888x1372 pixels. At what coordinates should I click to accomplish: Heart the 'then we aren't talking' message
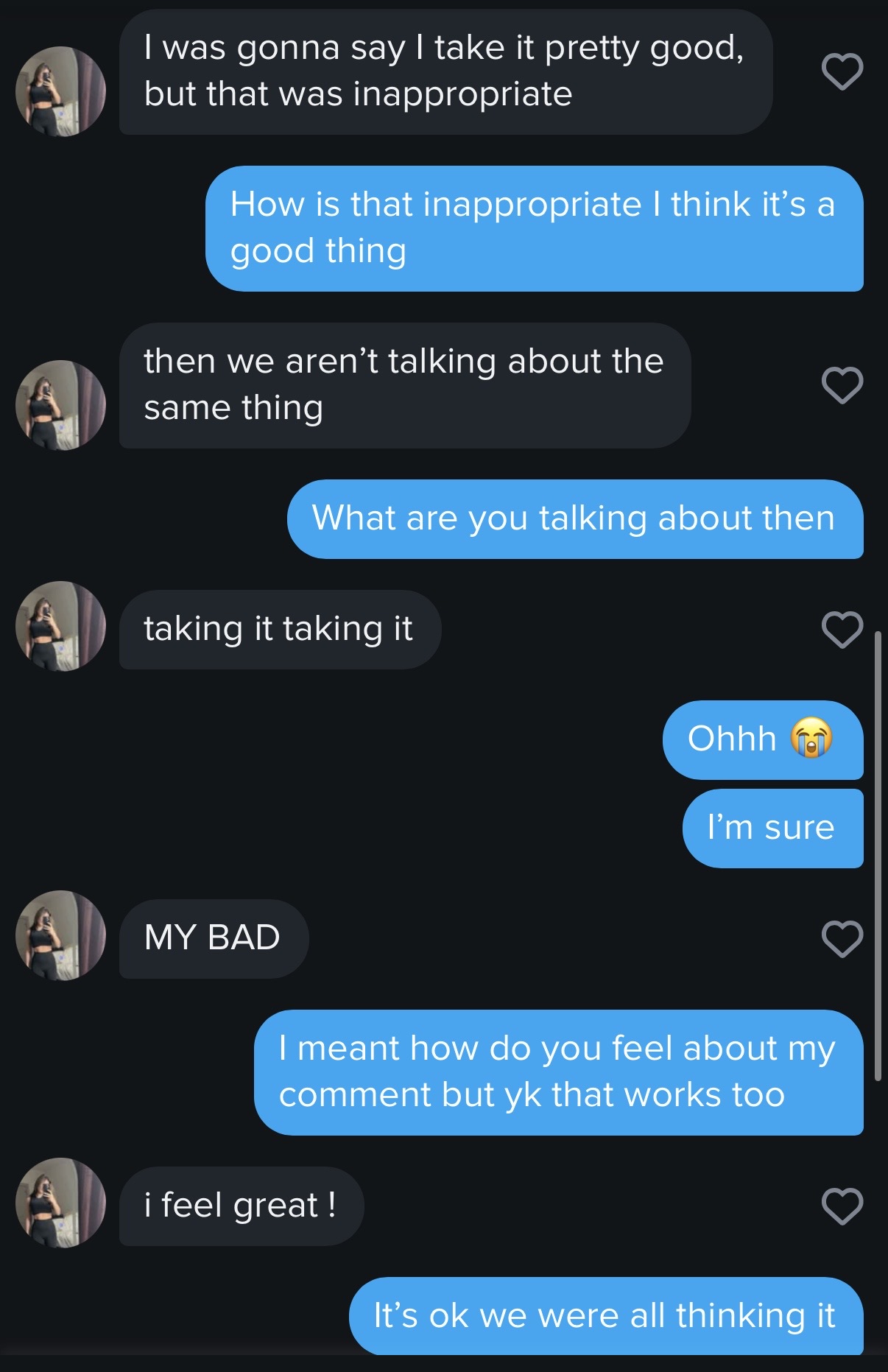[842, 385]
